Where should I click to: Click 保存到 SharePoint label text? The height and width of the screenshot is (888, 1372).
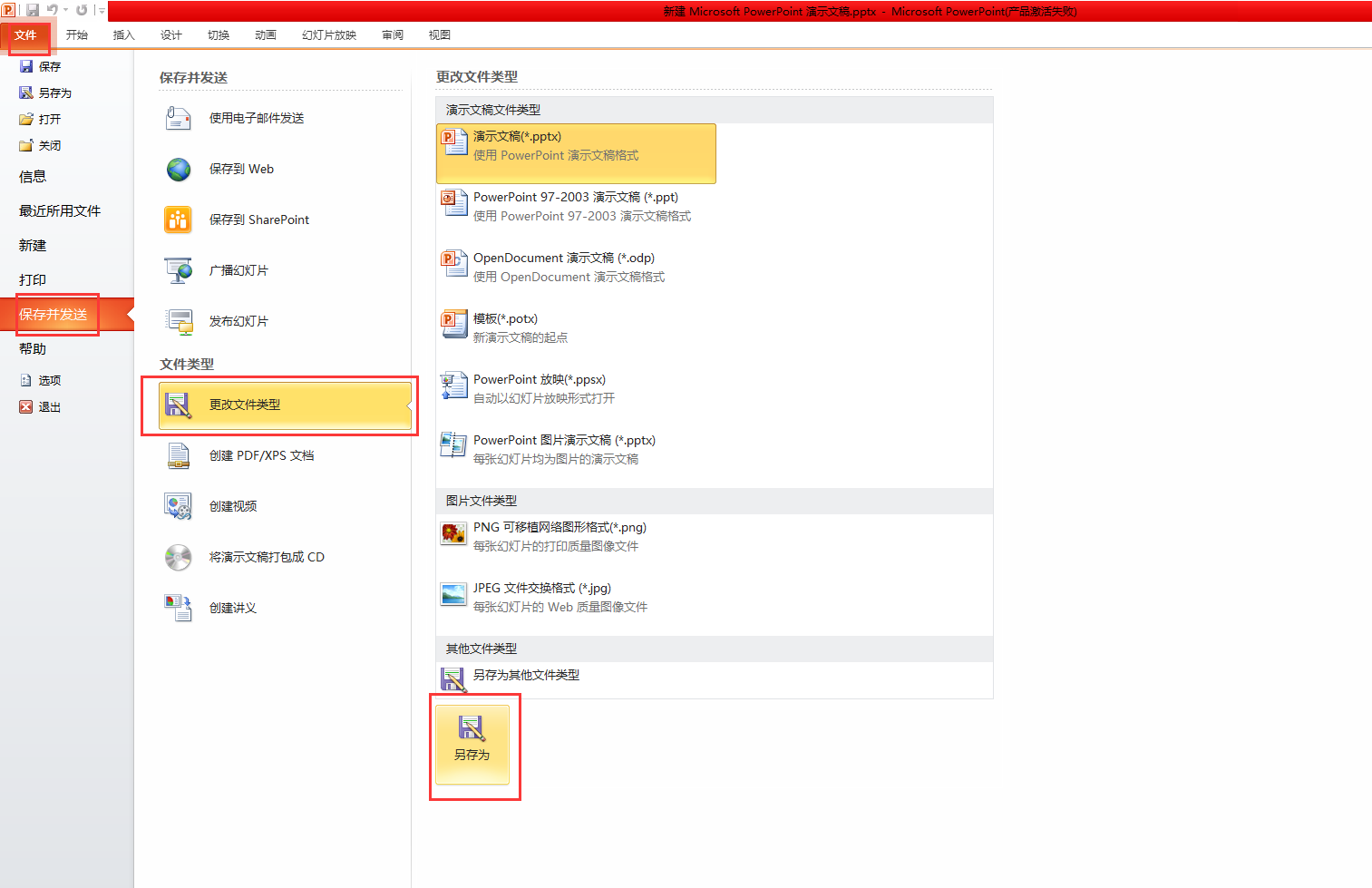(x=259, y=220)
